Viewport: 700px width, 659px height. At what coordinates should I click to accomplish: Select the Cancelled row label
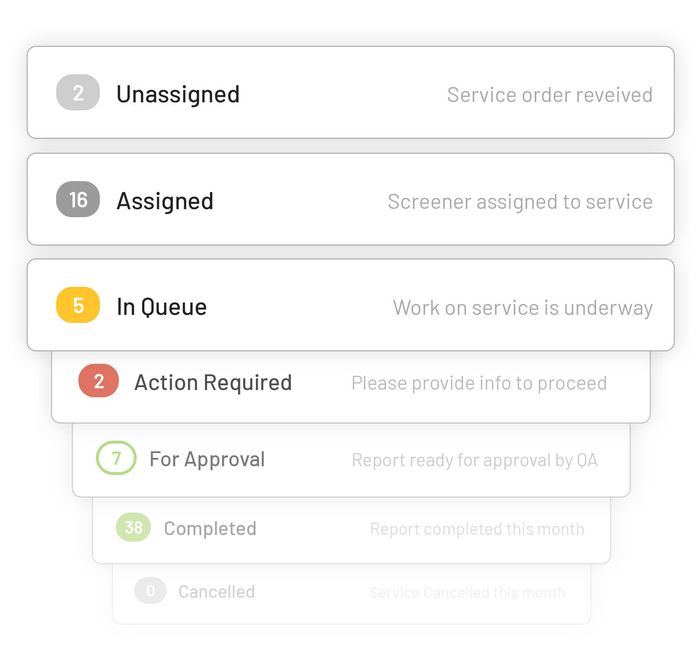point(217,592)
